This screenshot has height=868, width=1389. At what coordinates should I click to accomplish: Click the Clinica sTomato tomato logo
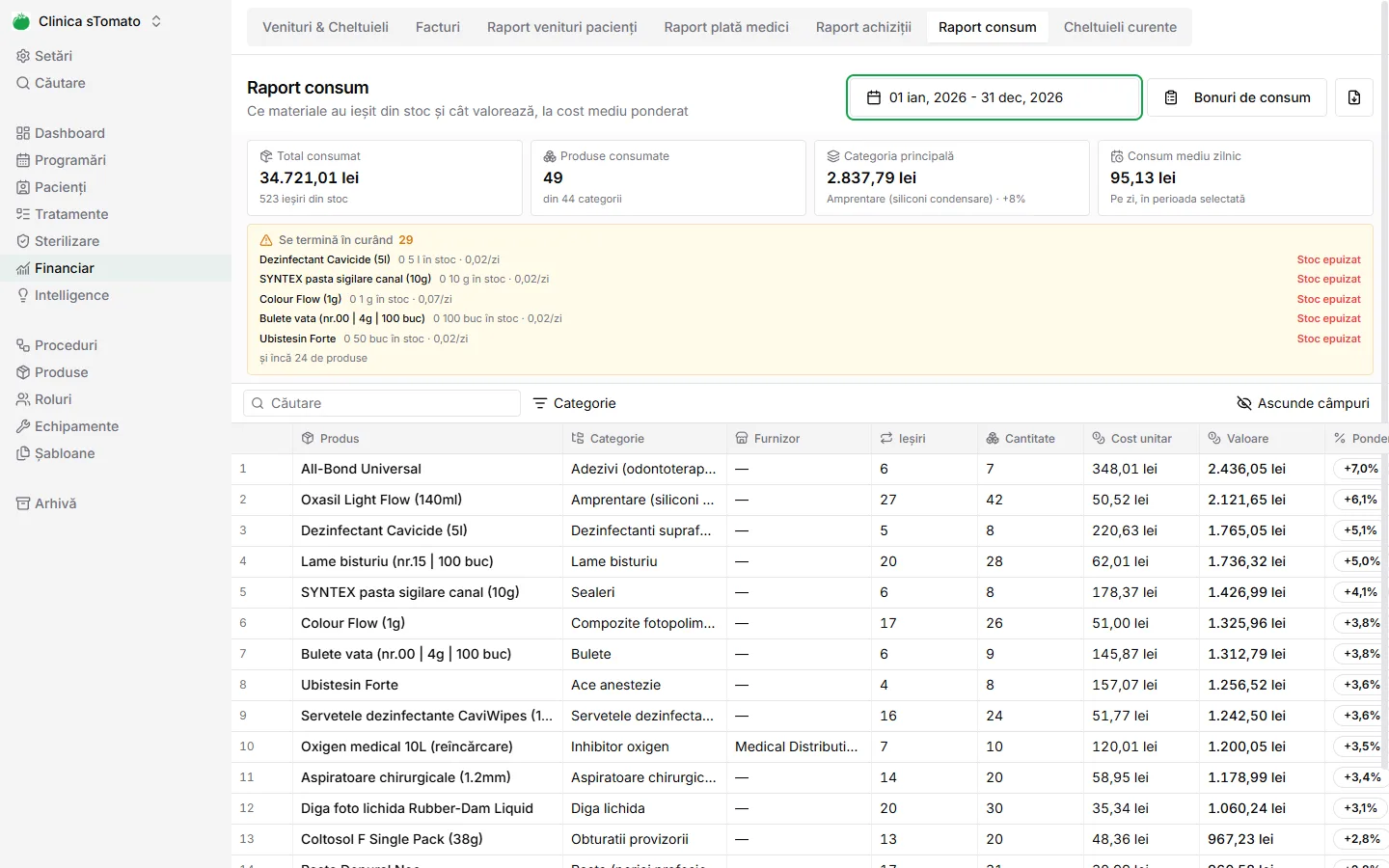(x=21, y=21)
